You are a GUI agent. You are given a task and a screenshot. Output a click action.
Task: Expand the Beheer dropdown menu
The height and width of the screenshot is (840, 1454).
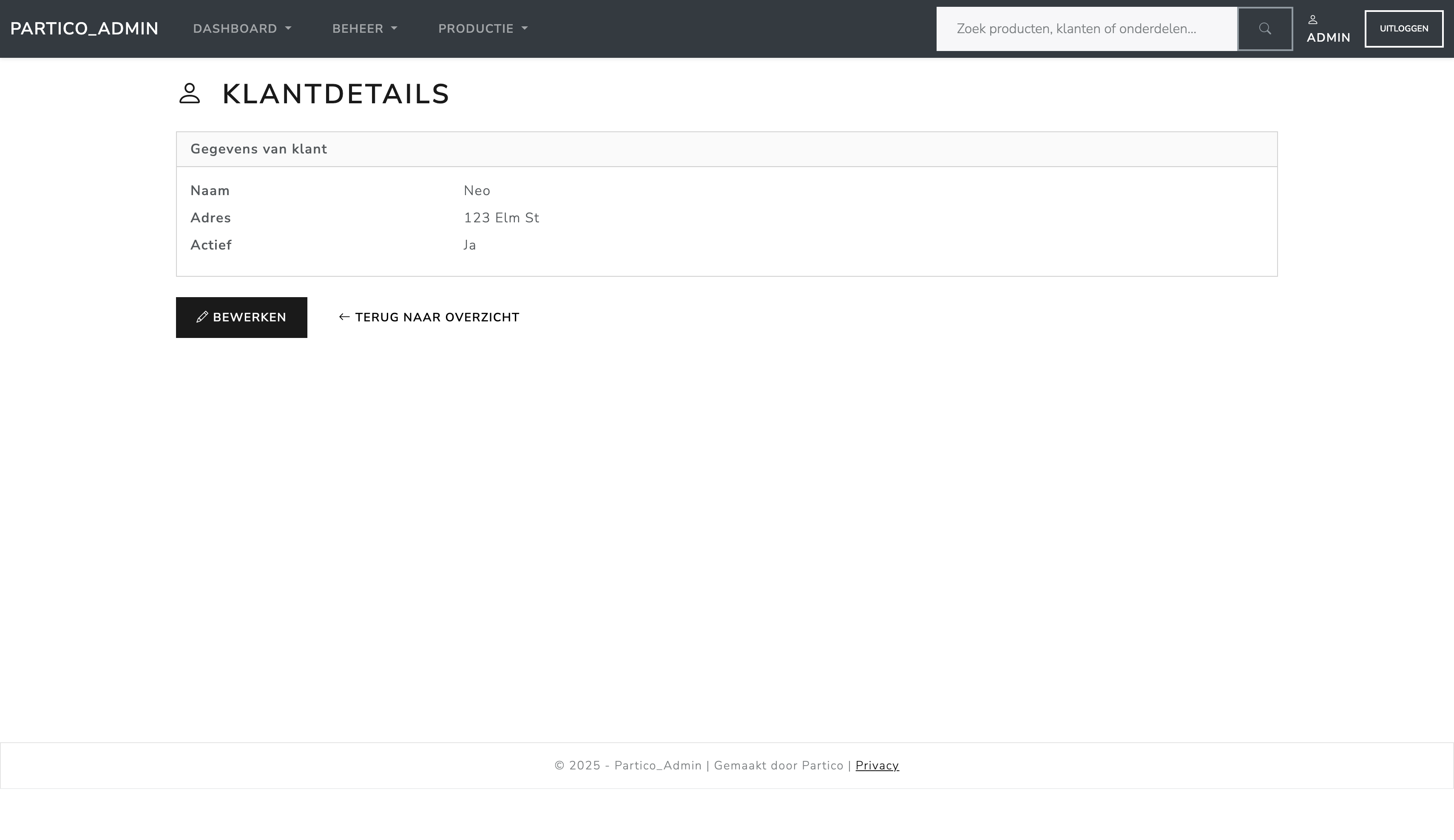pyautogui.click(x=365, y=29)
